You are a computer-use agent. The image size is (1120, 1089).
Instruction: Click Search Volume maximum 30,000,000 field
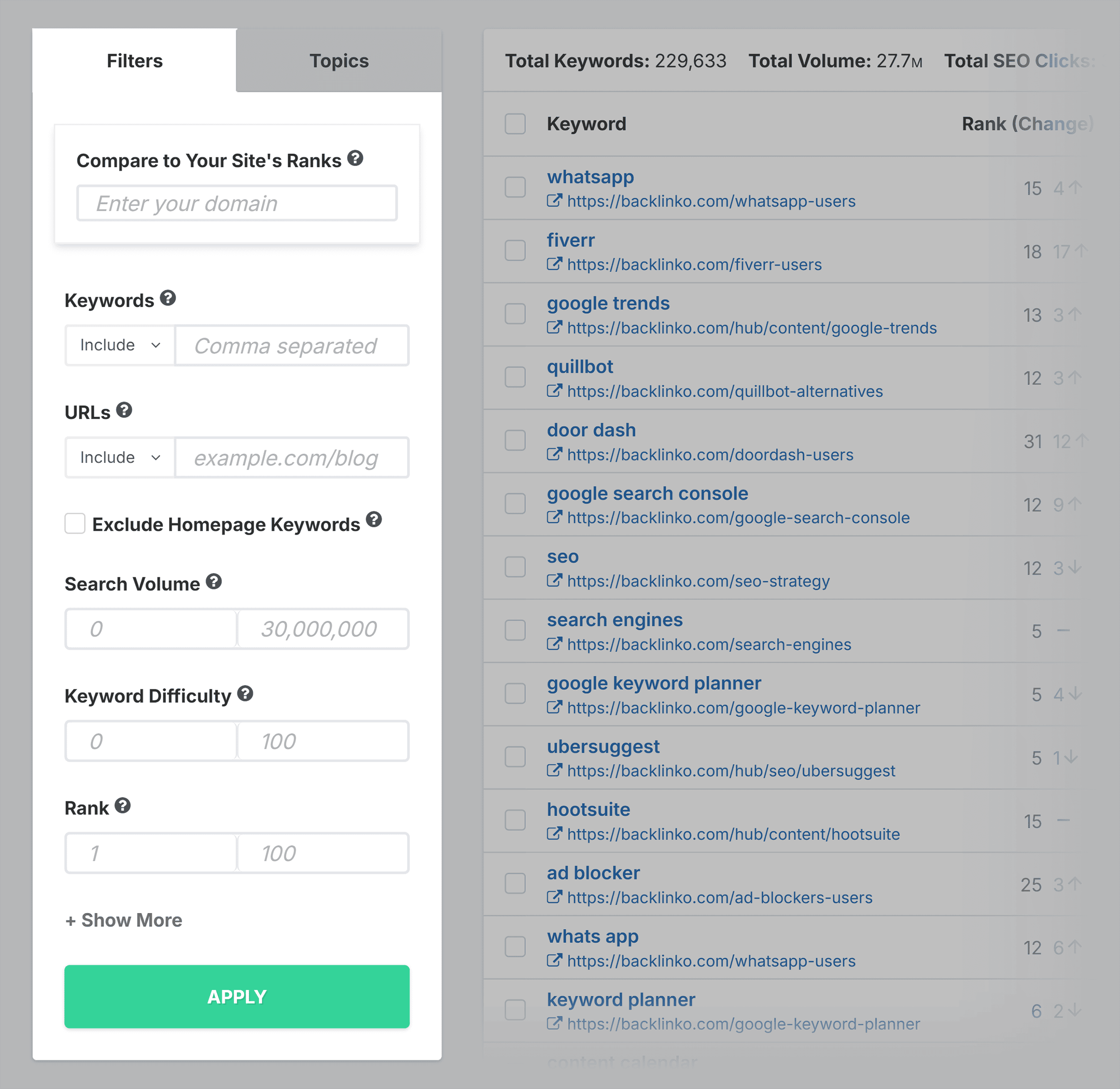click(323, 629)
